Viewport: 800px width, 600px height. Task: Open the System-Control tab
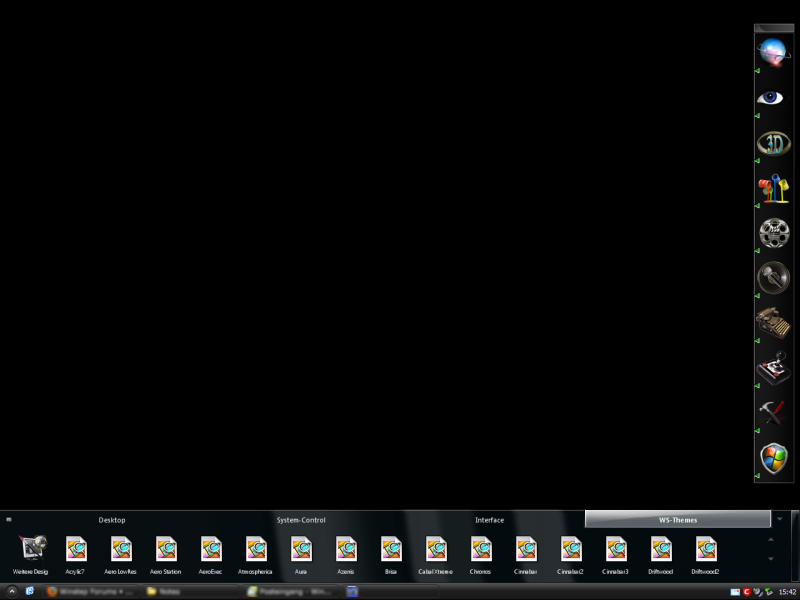(301, 520)
